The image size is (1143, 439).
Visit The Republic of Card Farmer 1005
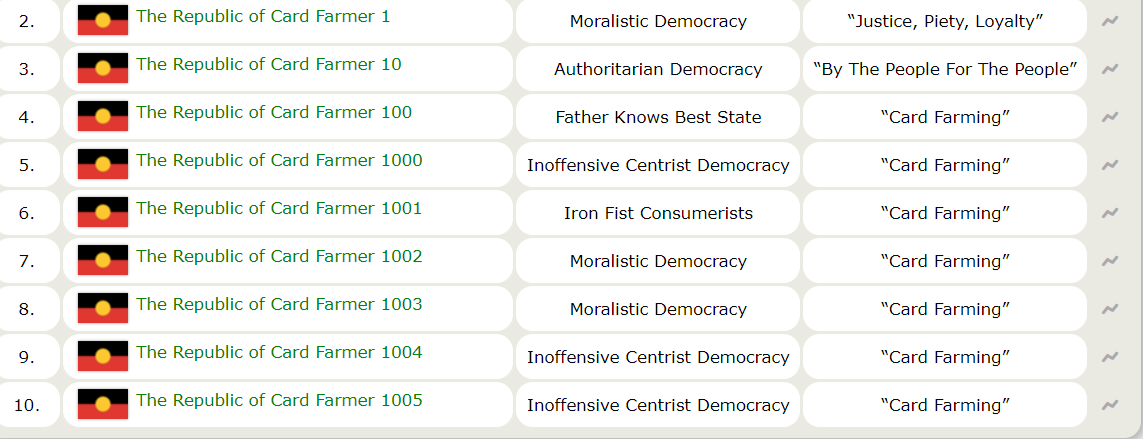(279, 400)
